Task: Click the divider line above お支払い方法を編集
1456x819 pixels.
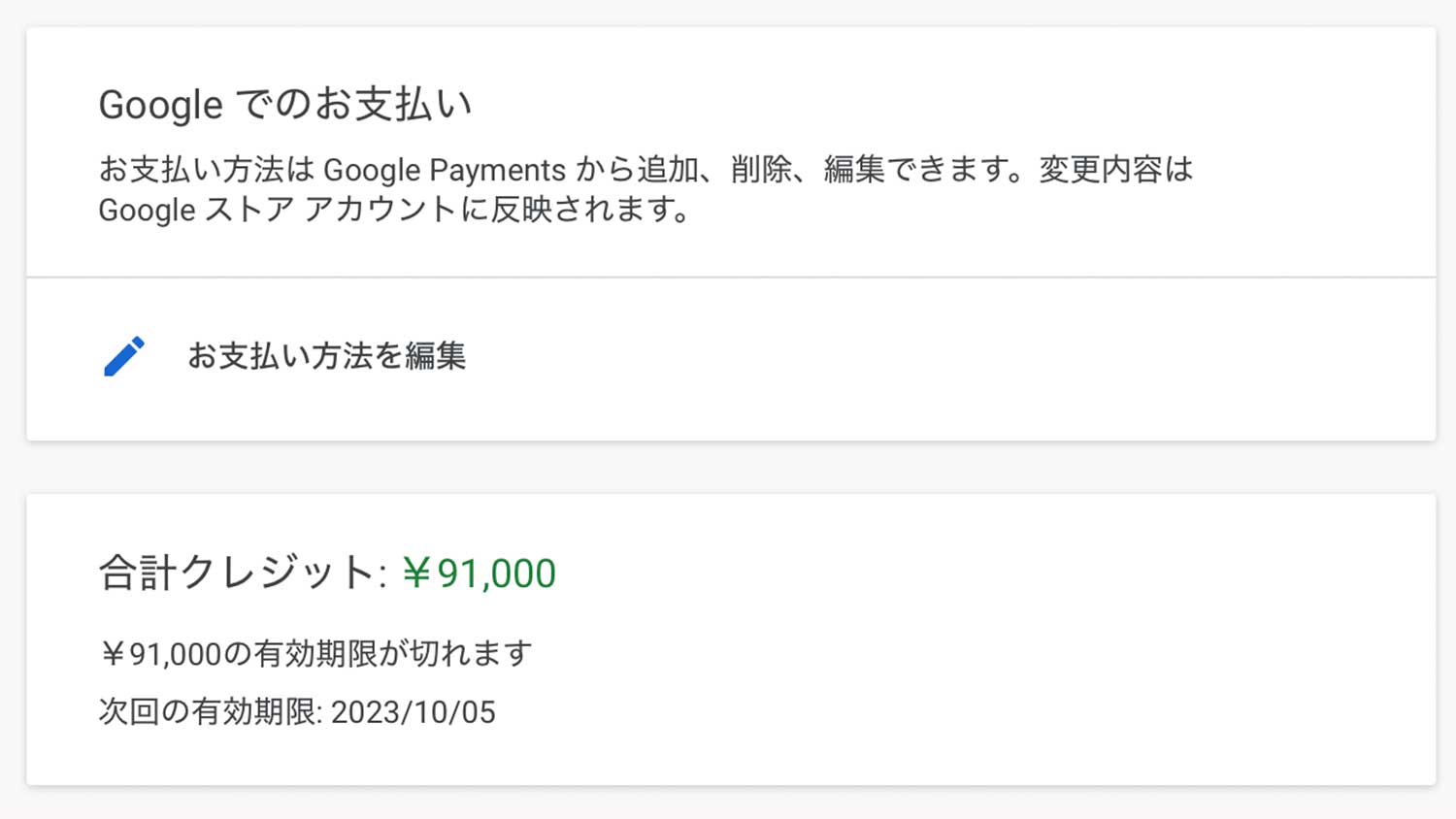Action: 728,278
